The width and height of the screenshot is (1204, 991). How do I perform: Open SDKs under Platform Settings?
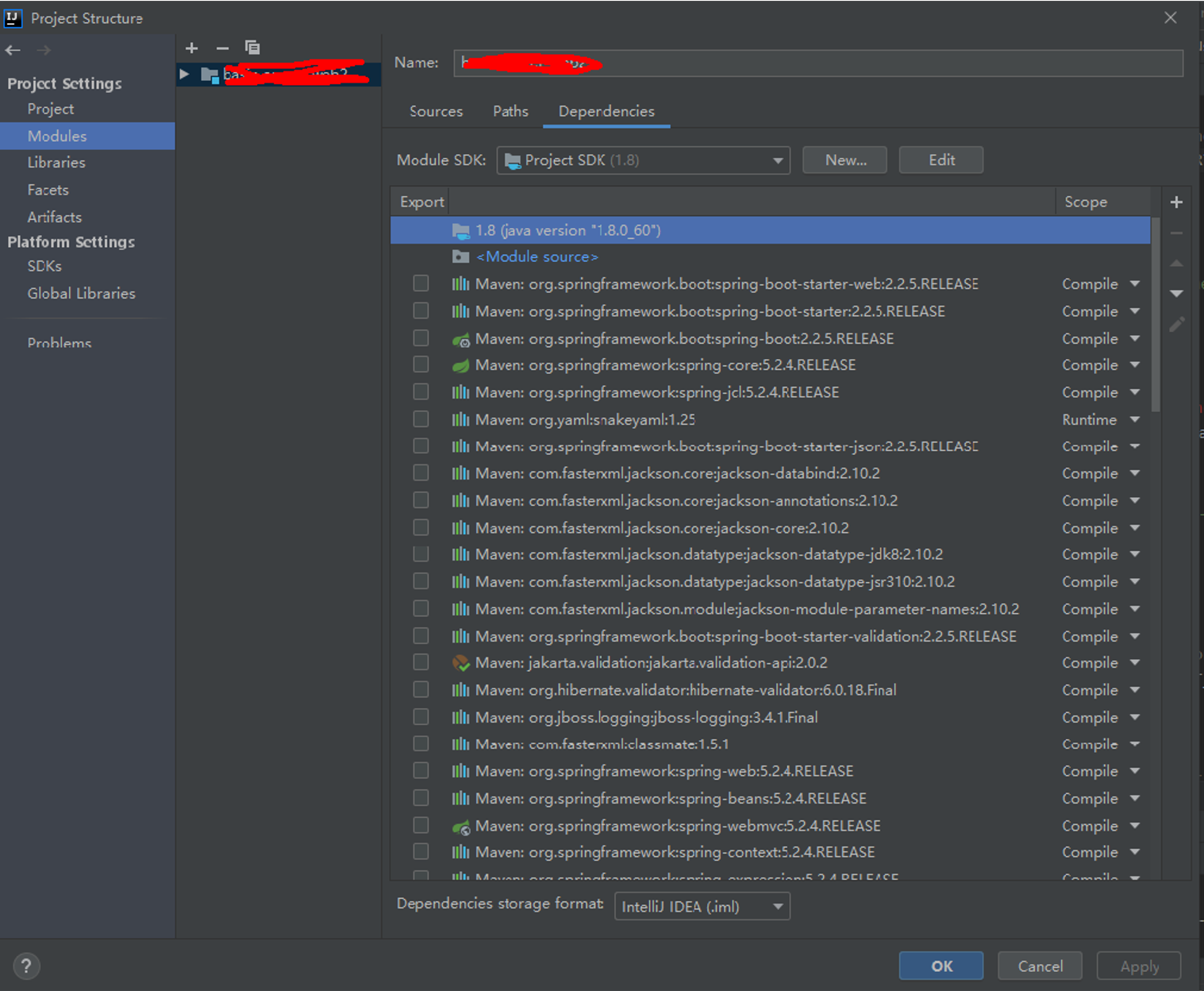tap(44, 266)
